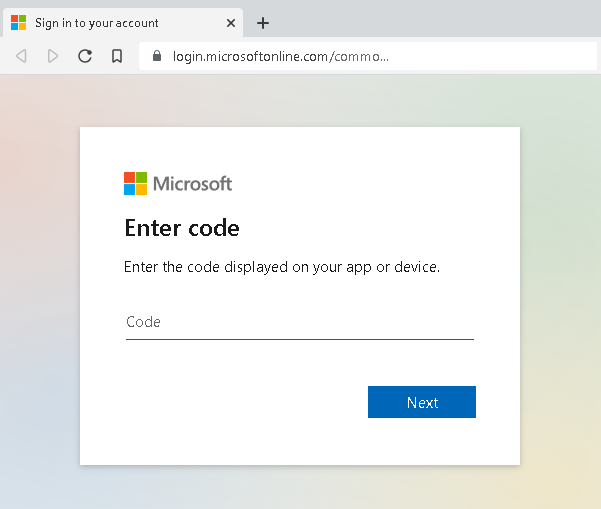
Task: Click the Microsoft favicon in the tab
Action: (x=18, y=23)
